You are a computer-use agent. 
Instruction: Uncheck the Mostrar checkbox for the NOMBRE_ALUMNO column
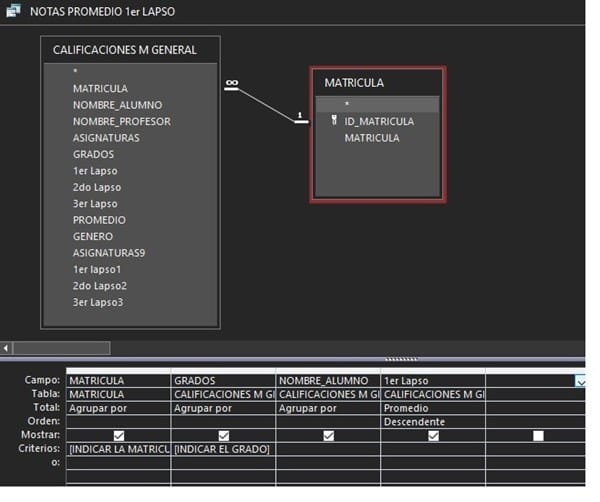[329, 435]
